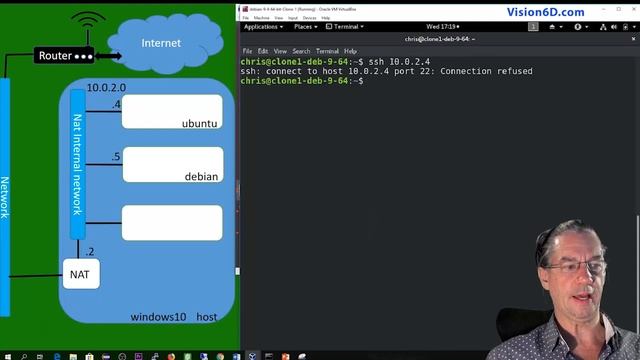
Task: Open the VirtualBox Devices menu
Action: tap(309, 18)
